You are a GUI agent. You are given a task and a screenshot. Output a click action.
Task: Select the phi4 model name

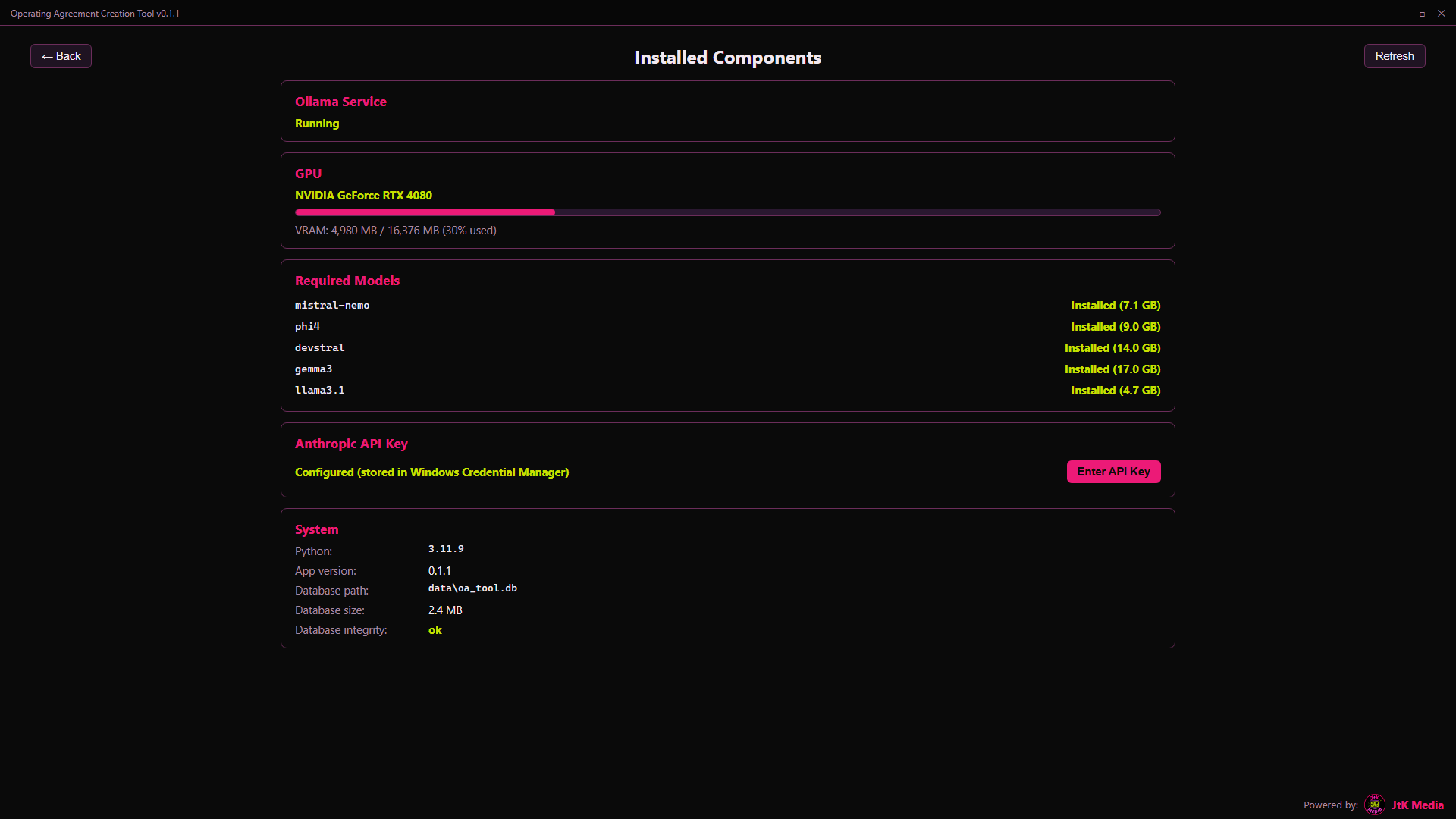[x=307, y=327]
